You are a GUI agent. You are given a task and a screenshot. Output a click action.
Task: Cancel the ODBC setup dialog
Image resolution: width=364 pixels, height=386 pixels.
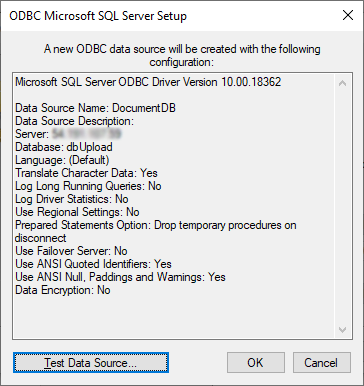click(322, 362)
